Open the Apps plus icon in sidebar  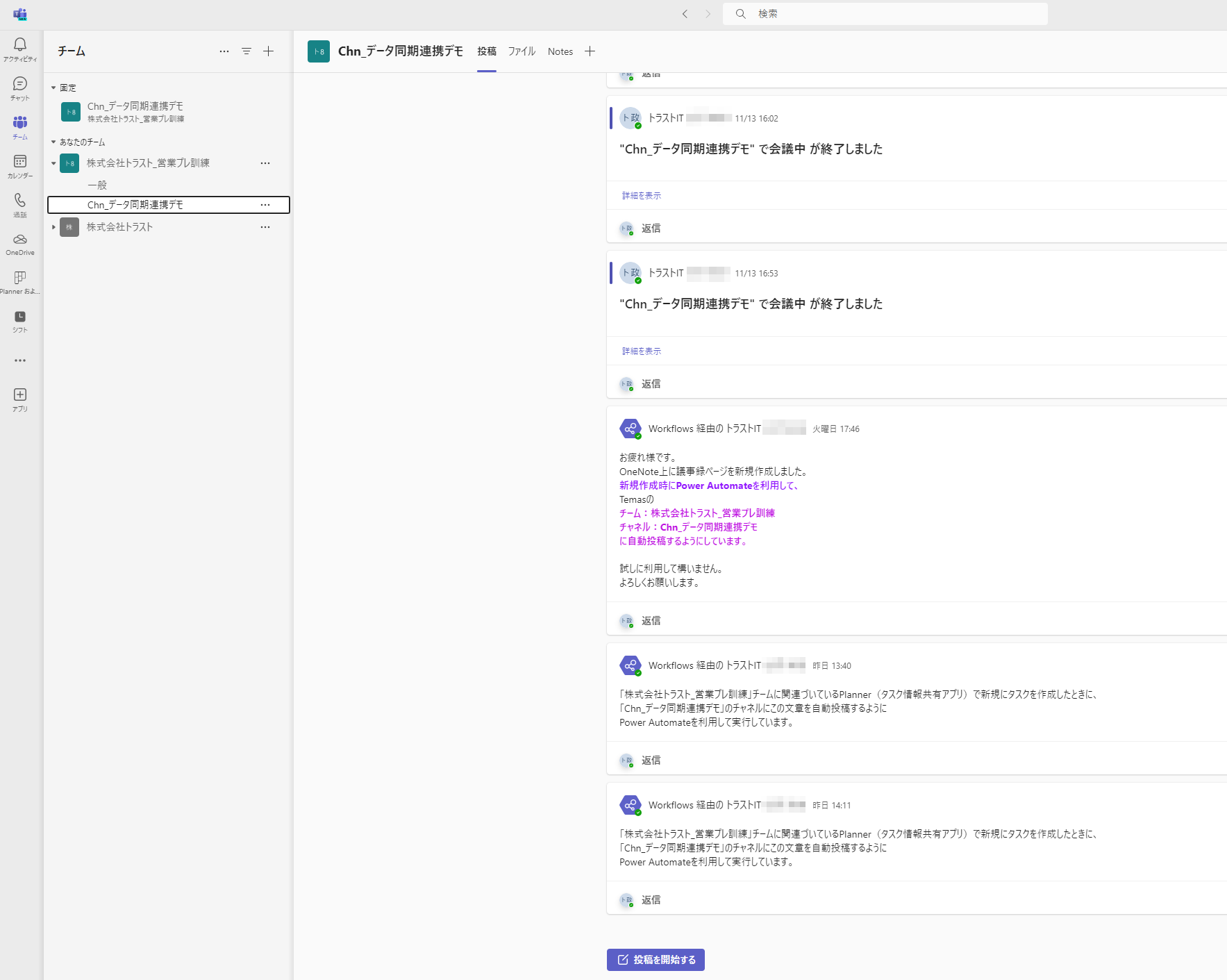pos(20,399)
